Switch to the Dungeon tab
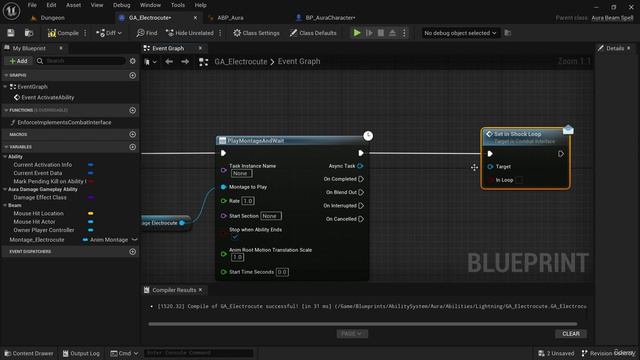 52,18
